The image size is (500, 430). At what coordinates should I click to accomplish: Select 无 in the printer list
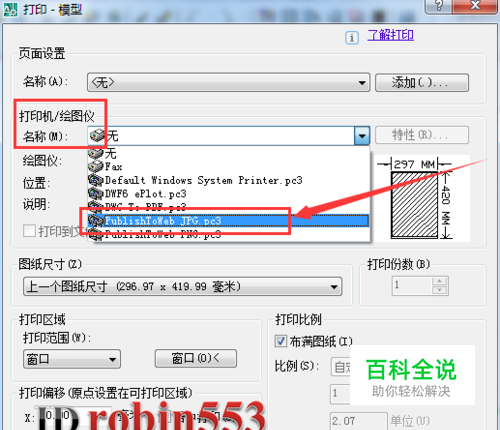point(229,154)
